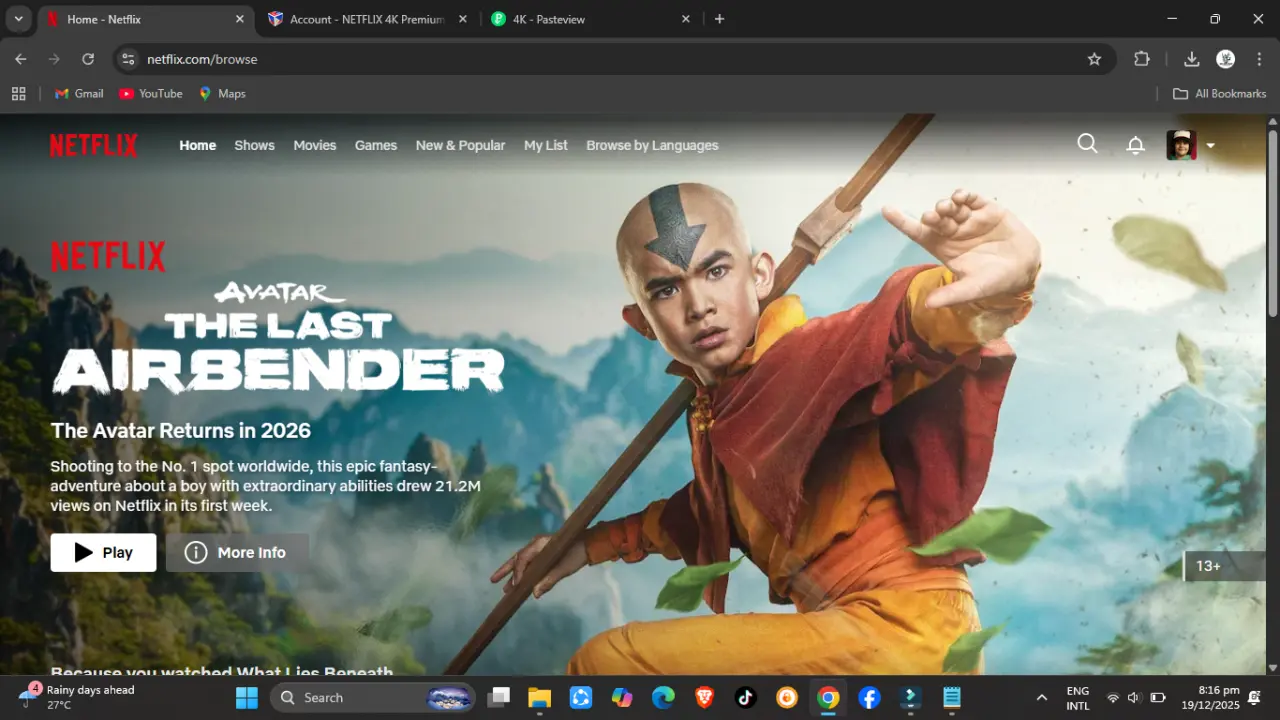Open the ENG INTL language switcher
Viewport: 1280px width, 720px height.
(1078, 697)
